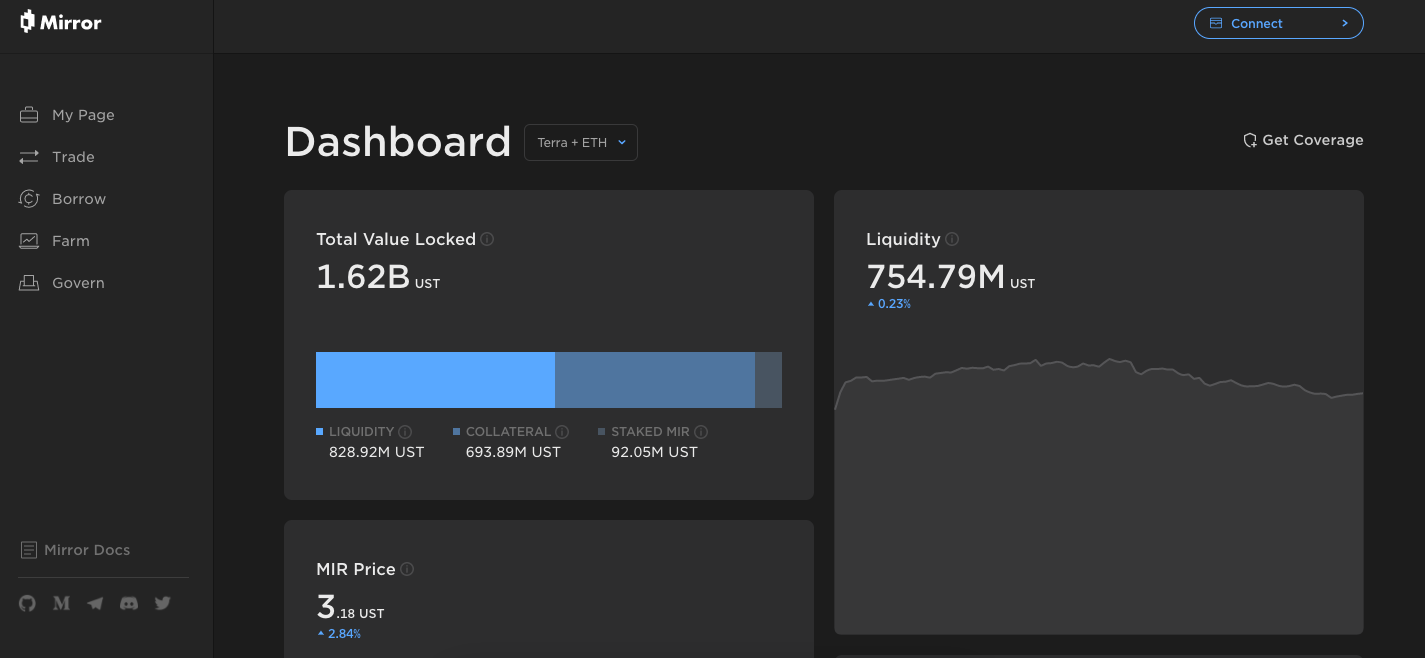Click the Get Coverage link text
This screenshot has width=1425, height=658.
pos(1313,140)
